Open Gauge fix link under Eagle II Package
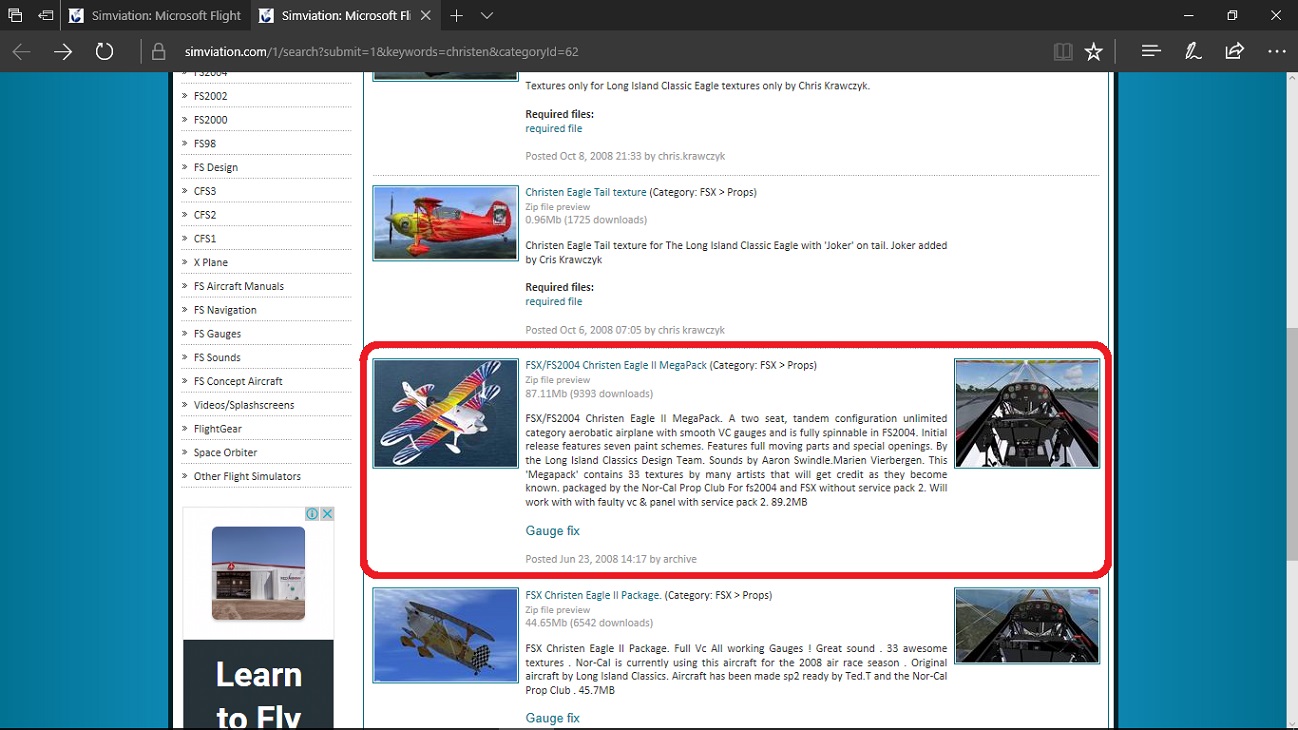Screen dimensions: 1298x730 pyautogui.click(x=552, y=718)
